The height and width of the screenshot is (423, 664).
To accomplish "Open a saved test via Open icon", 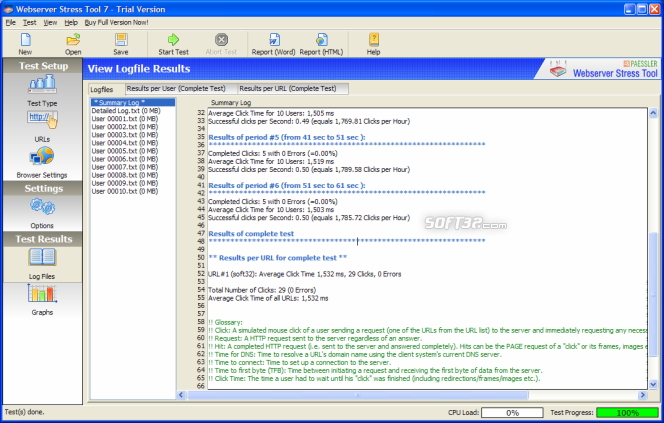I will (x=73, y=44).
